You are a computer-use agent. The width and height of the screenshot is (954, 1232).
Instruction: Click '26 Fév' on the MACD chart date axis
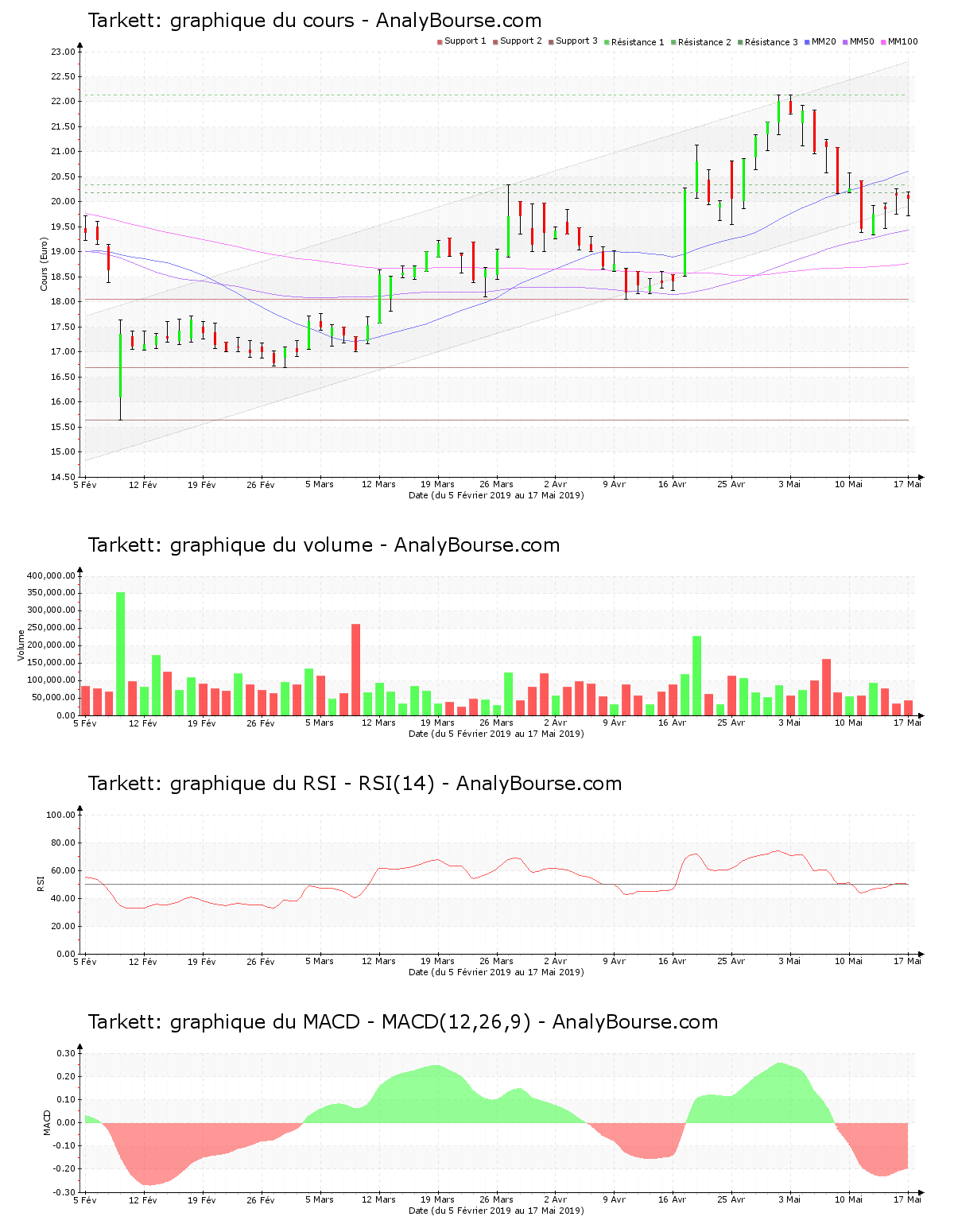261,1199
